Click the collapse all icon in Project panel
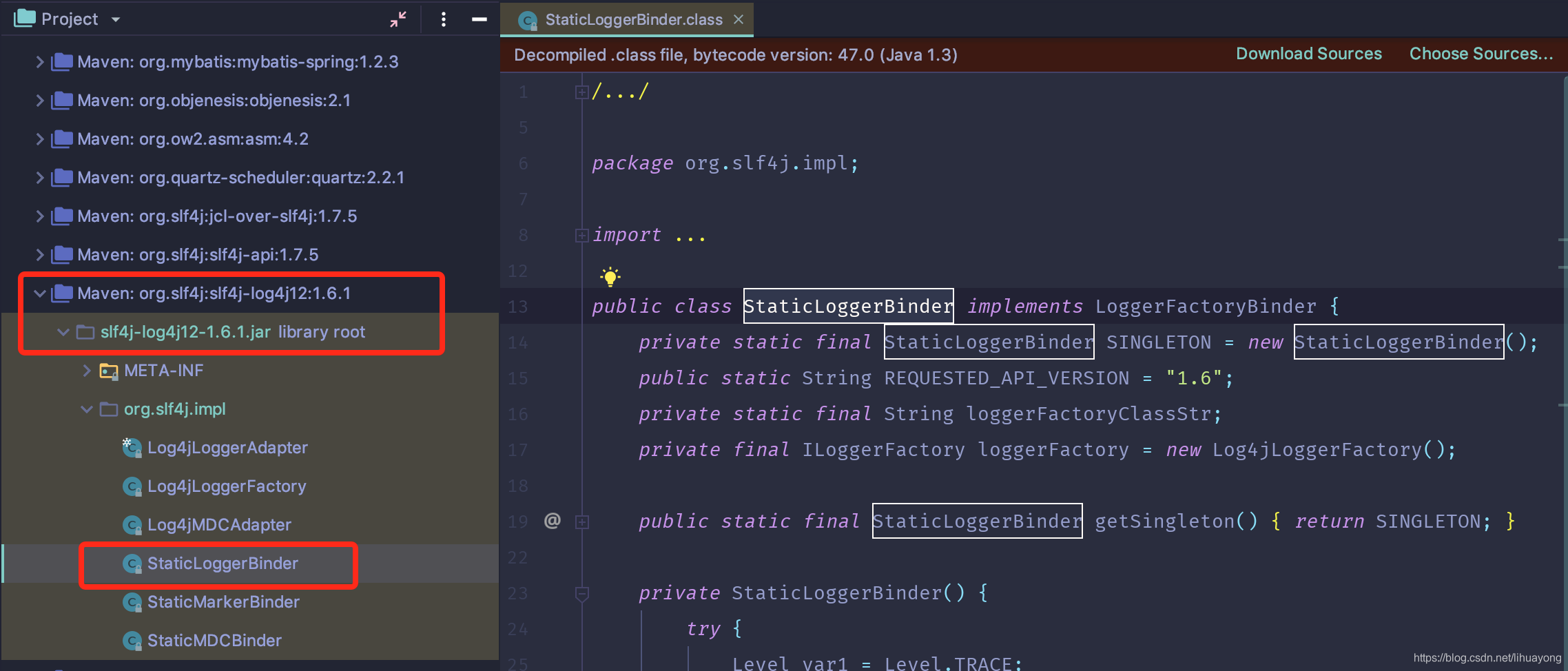Screen dimensions: 1568x671 click(398, 19)
